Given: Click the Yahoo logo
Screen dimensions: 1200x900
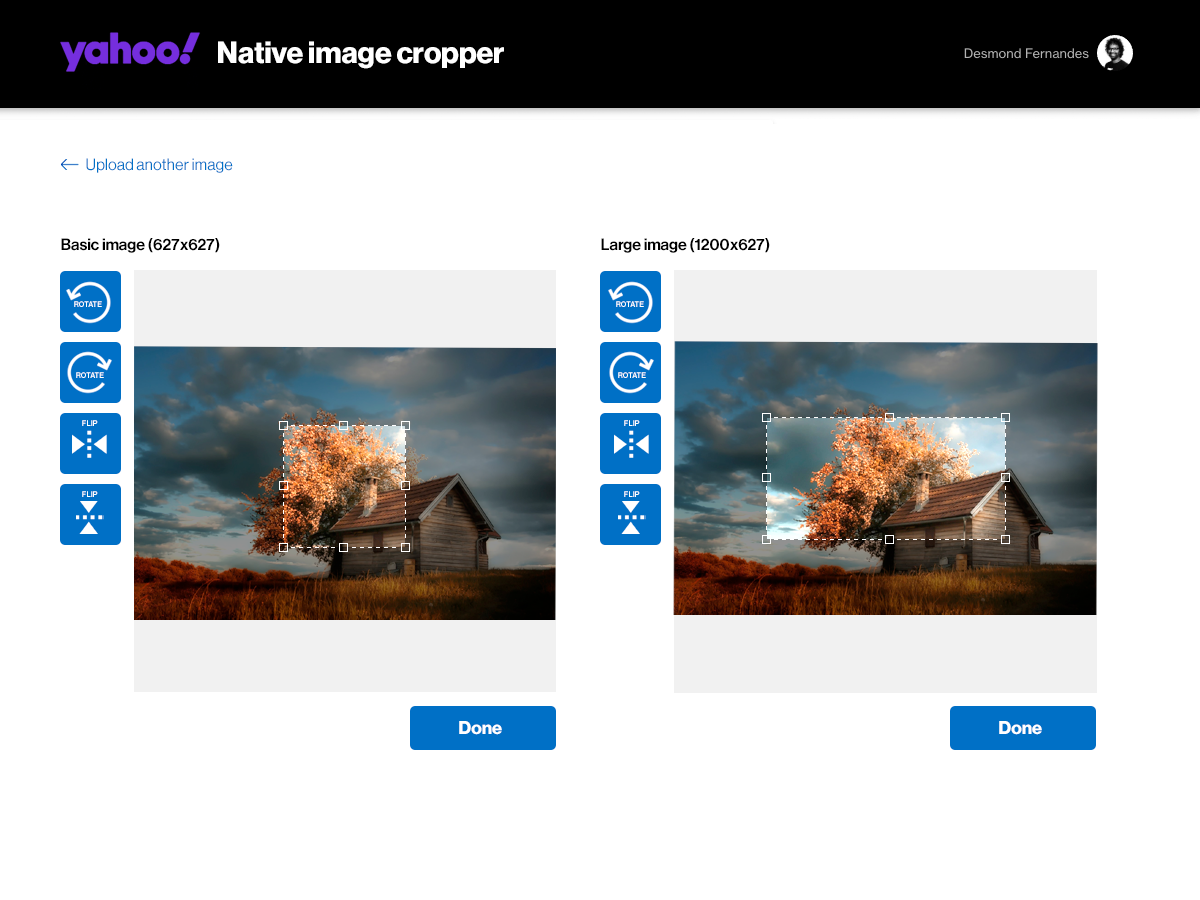Looking at the screenshot, I should click(x=130, y=52).
